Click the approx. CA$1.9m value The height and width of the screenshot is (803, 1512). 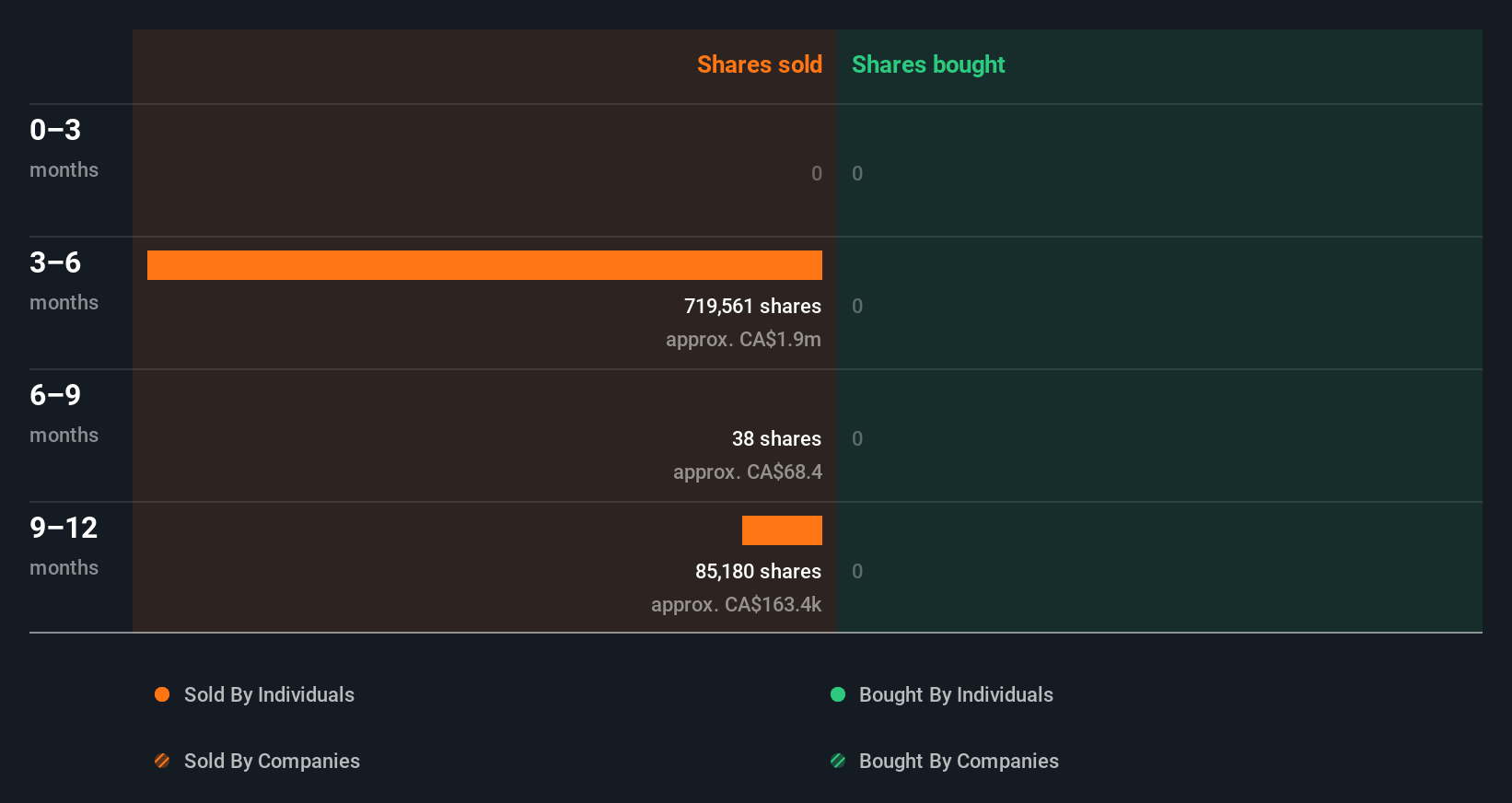click(x=743, y=339)
